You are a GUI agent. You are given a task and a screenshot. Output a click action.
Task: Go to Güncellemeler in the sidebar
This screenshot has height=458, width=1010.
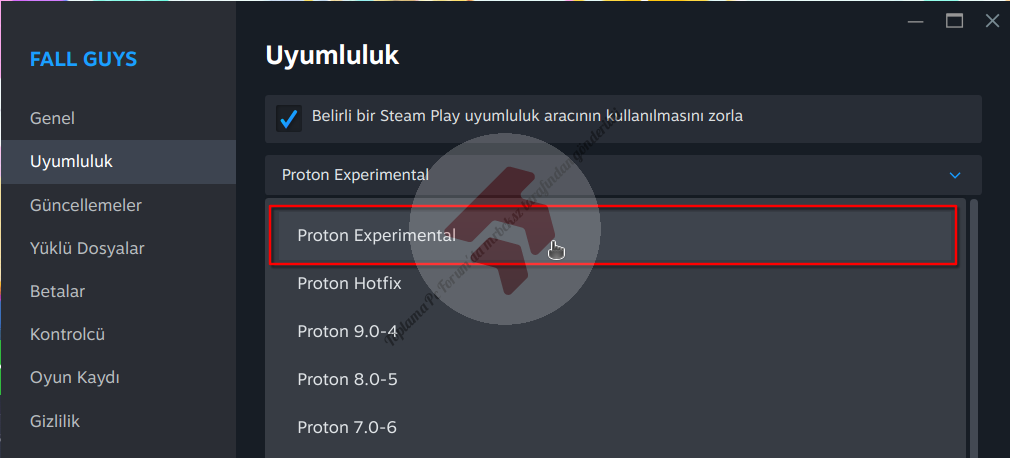86,205
